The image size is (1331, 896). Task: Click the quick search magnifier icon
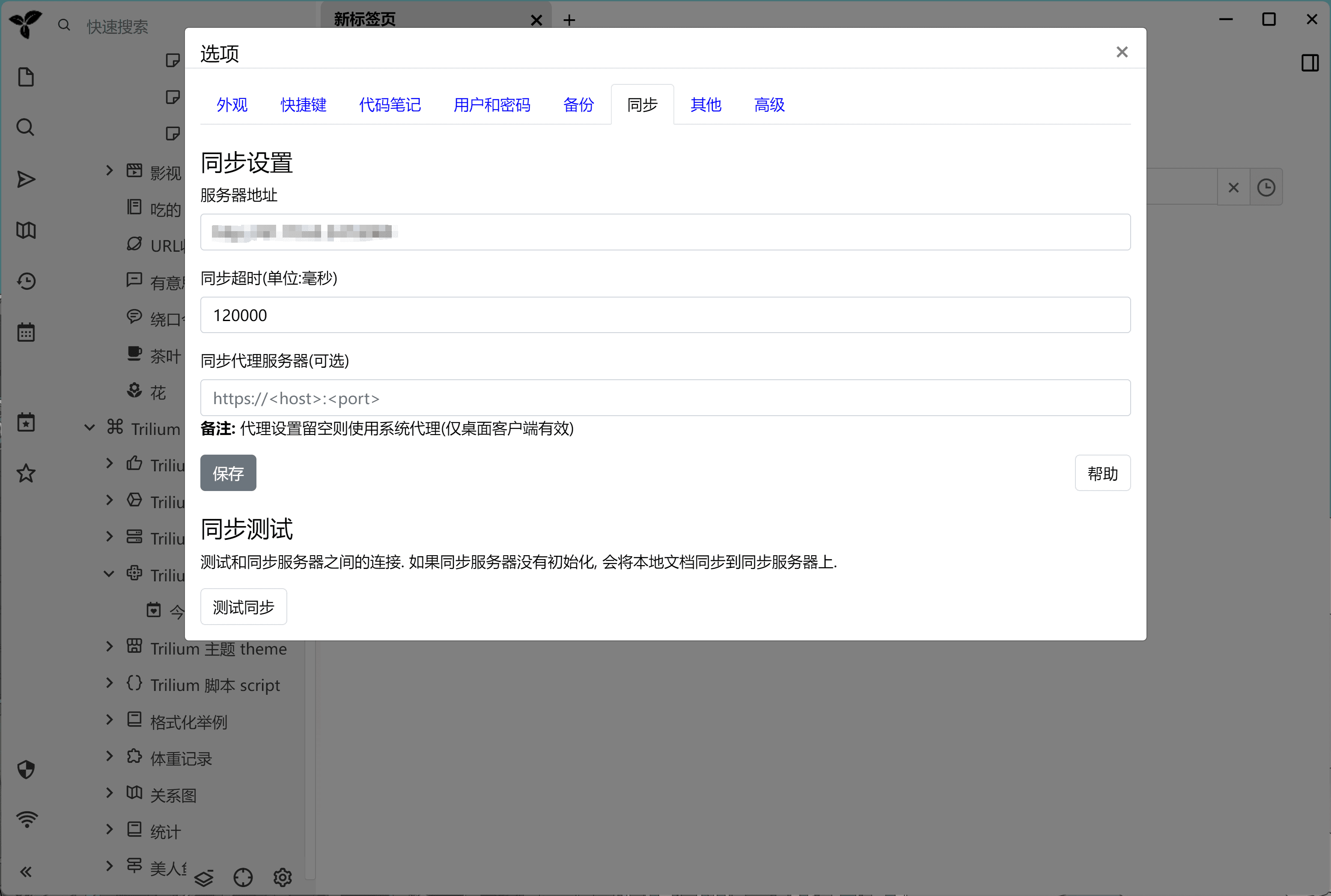coord(65,25)
